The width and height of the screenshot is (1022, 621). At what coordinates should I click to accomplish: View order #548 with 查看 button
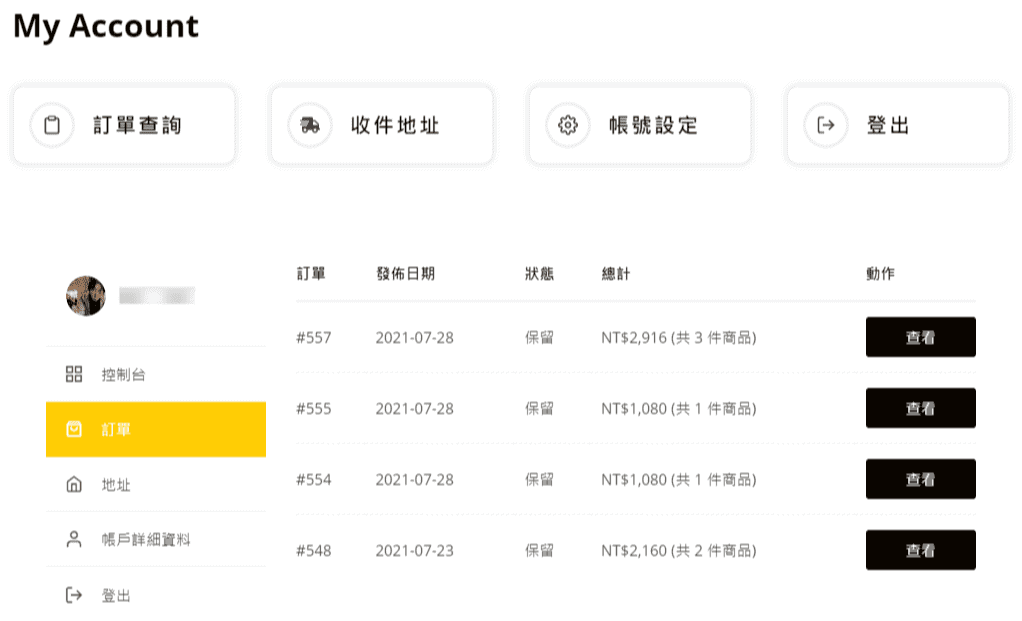click(920, 550)
